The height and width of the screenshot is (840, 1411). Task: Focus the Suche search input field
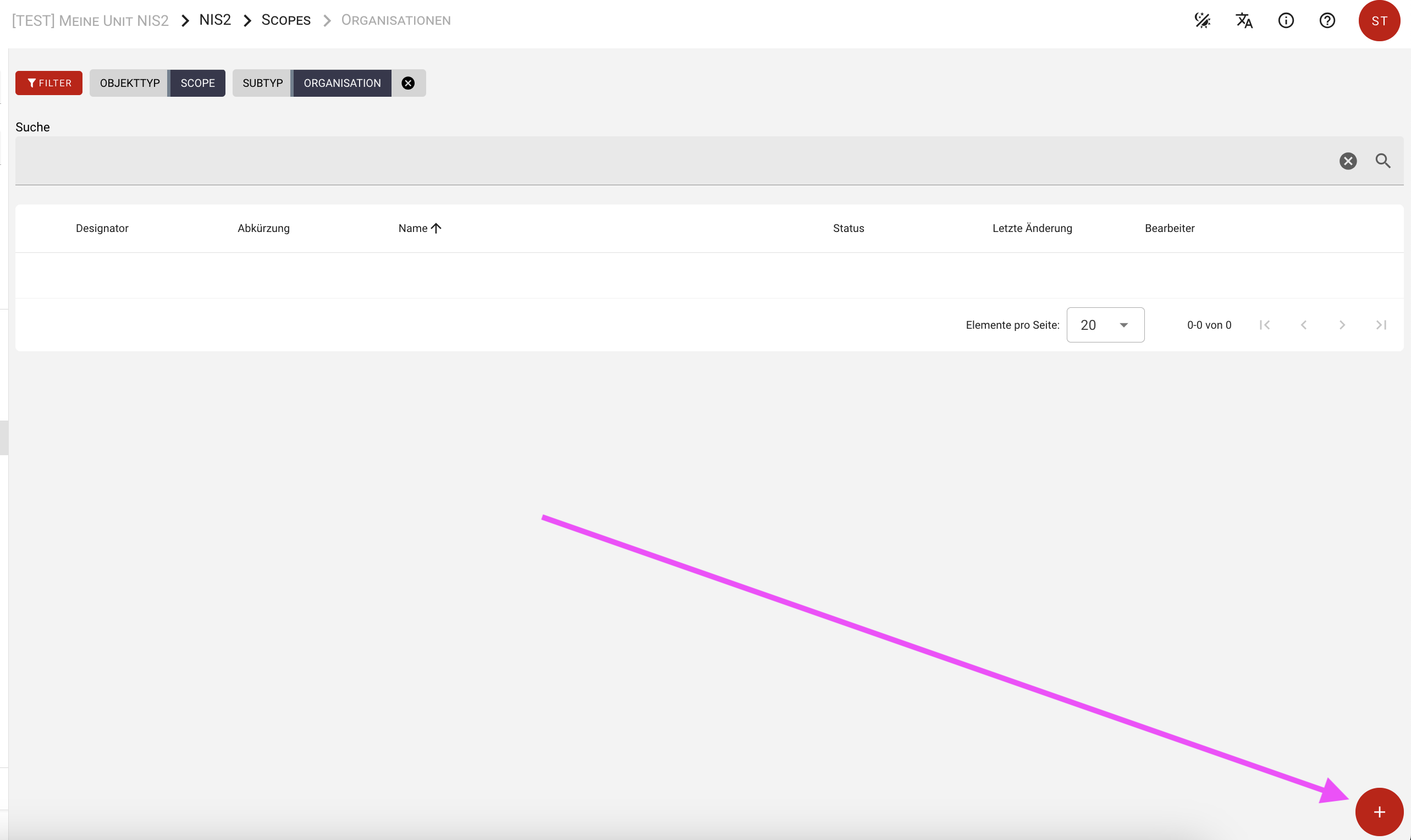point(668,161)
